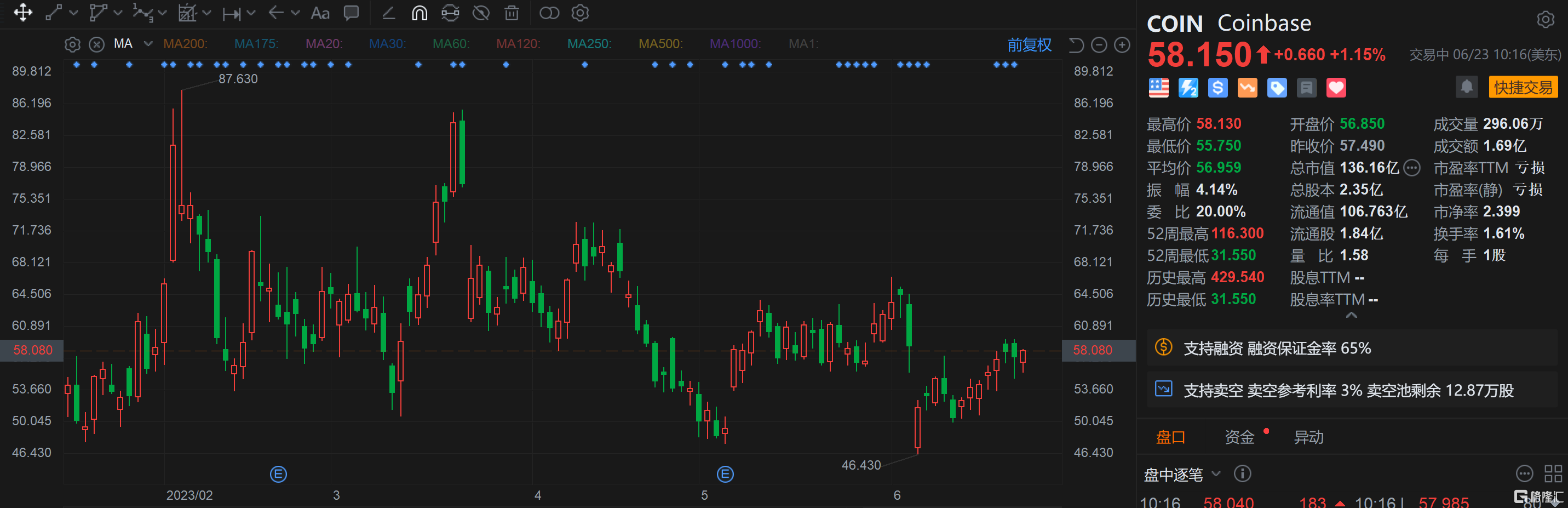
Task: Switch to the 资金 tab
Action: click(1239, 437)
